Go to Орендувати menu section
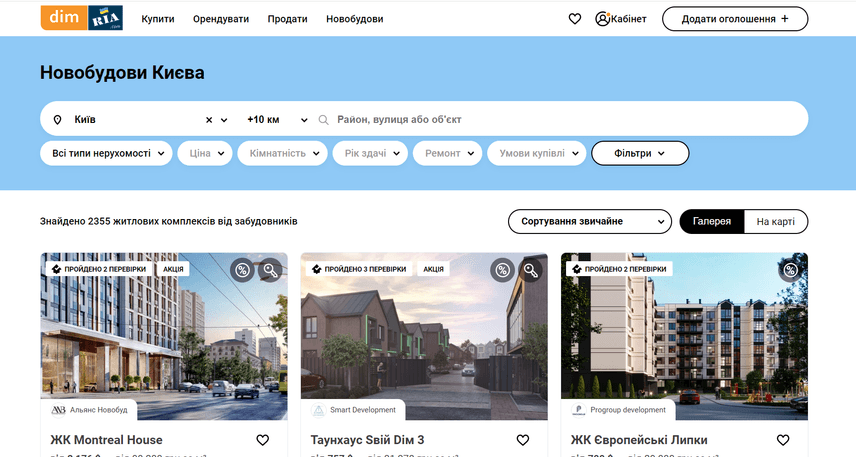This screenshot has height=457, width=856. [x=222, y=19]
